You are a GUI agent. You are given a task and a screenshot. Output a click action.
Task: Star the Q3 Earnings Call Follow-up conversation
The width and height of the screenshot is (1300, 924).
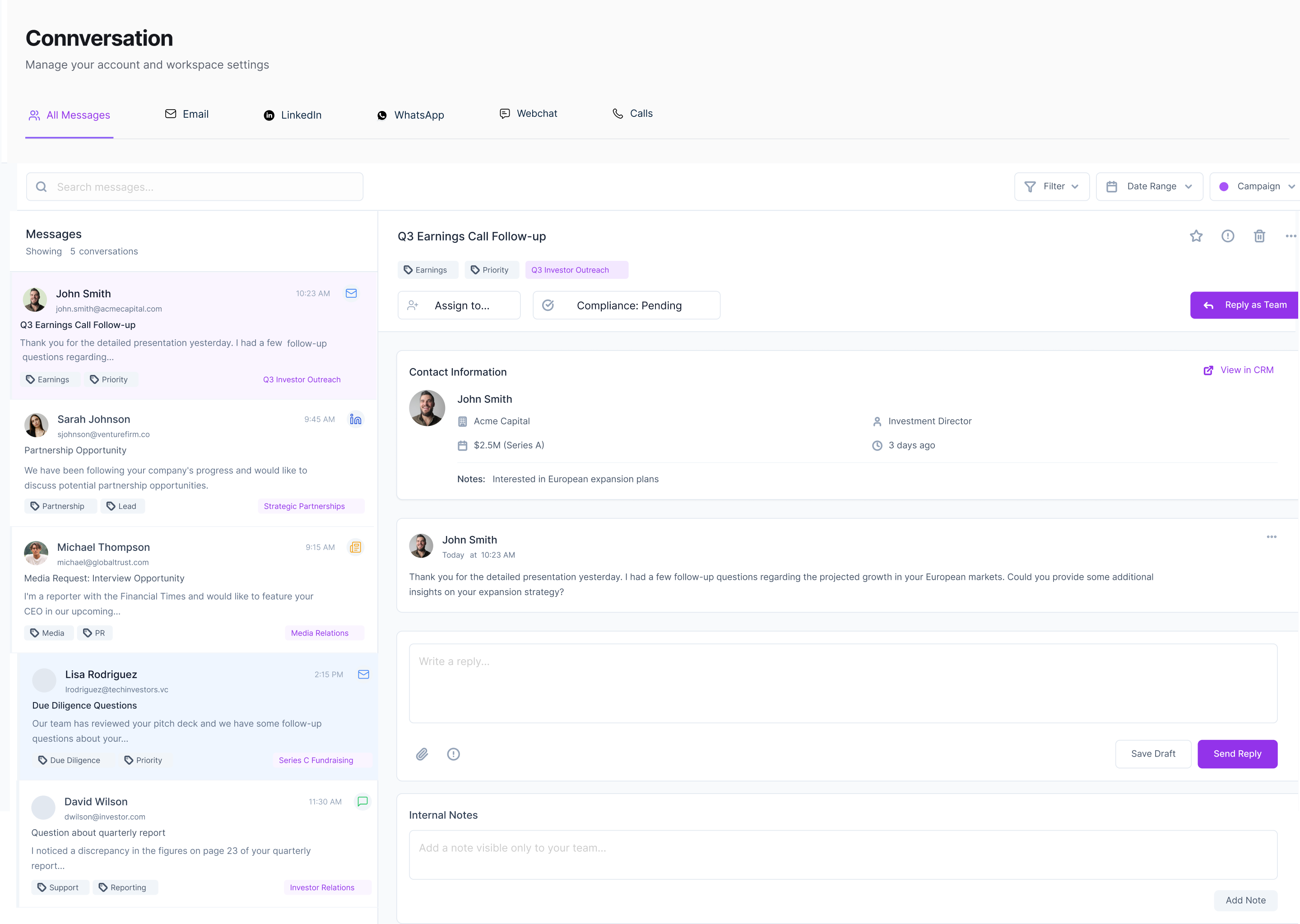(1196, 236)
